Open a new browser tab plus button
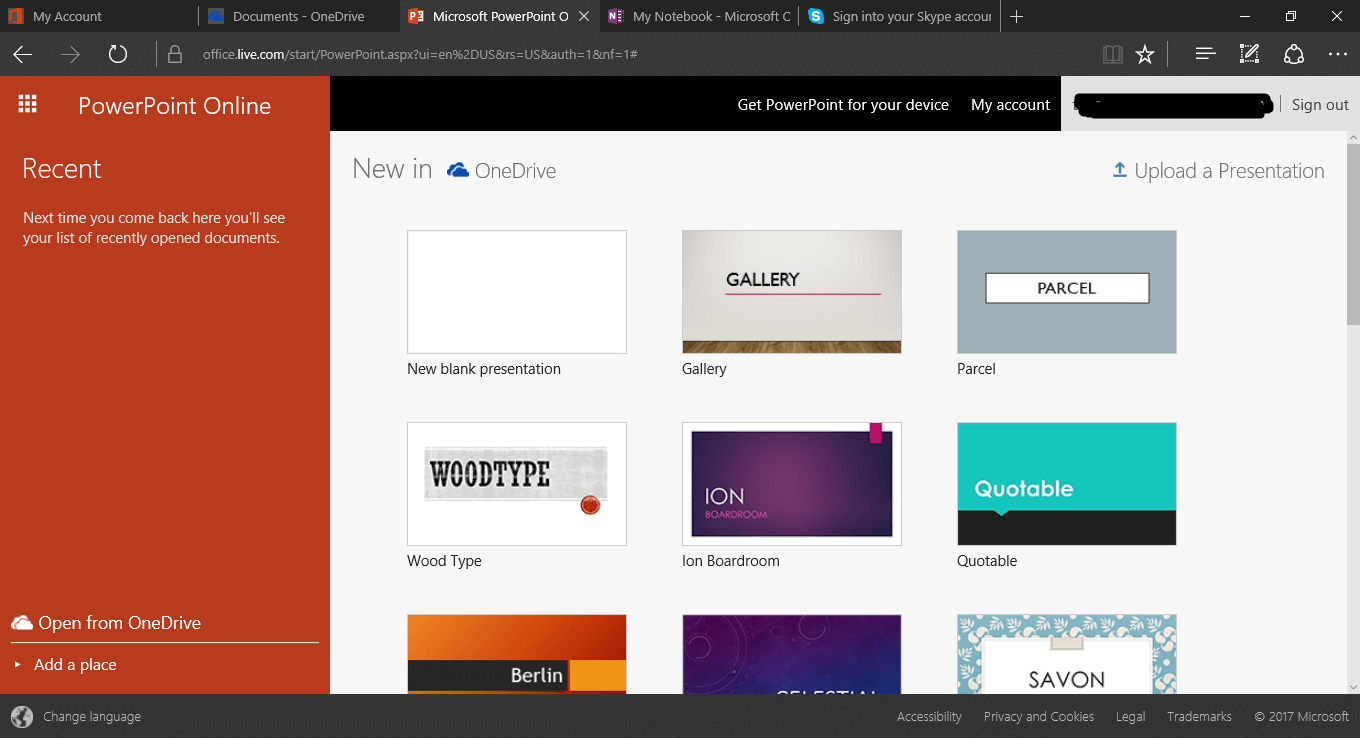The height and width of the screenshot is (738, 1360). pyautogui.click(x=1017, y=17)
